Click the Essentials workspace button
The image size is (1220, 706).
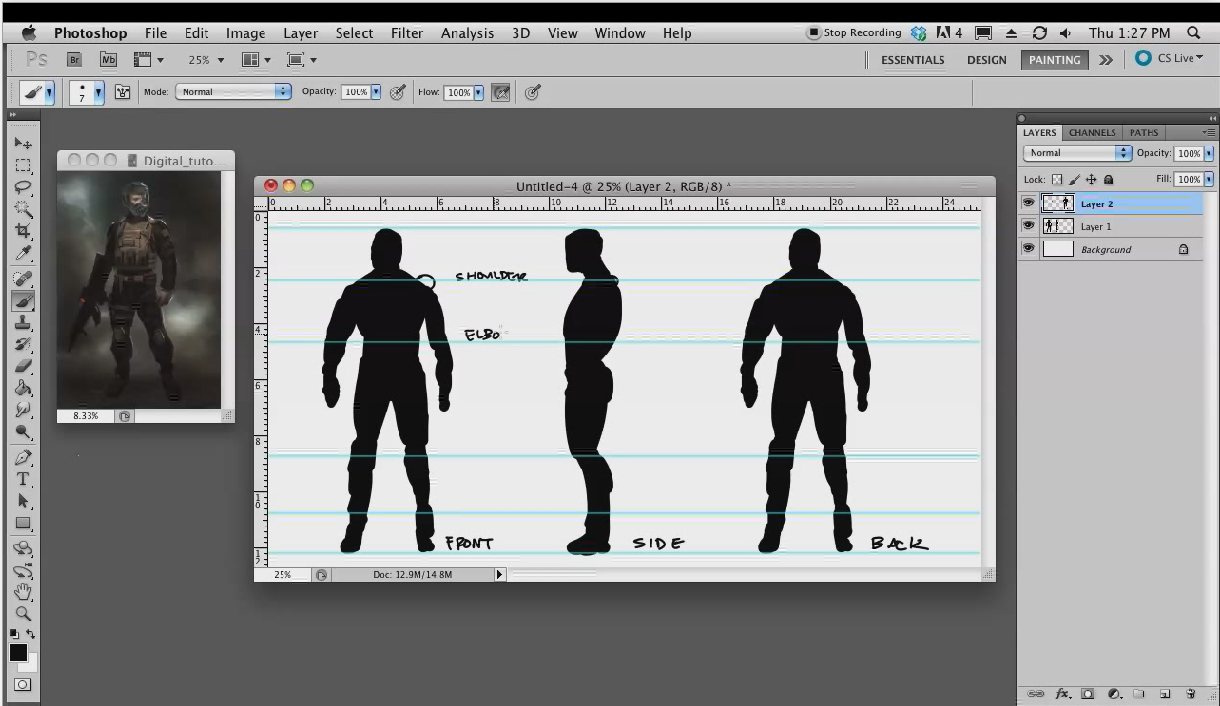(912, 60)
